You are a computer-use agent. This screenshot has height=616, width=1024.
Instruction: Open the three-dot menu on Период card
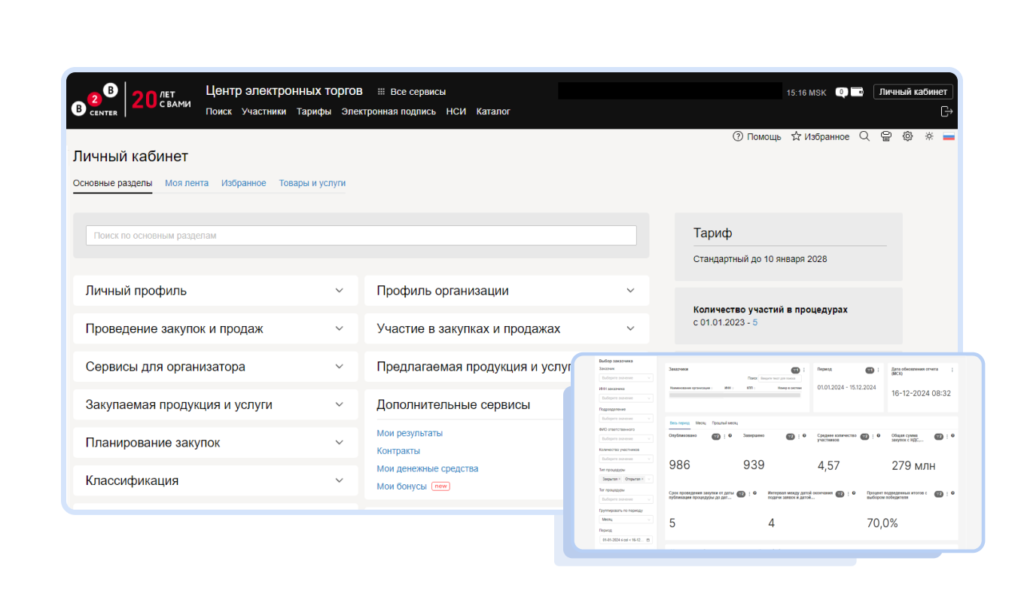point(878,370)
